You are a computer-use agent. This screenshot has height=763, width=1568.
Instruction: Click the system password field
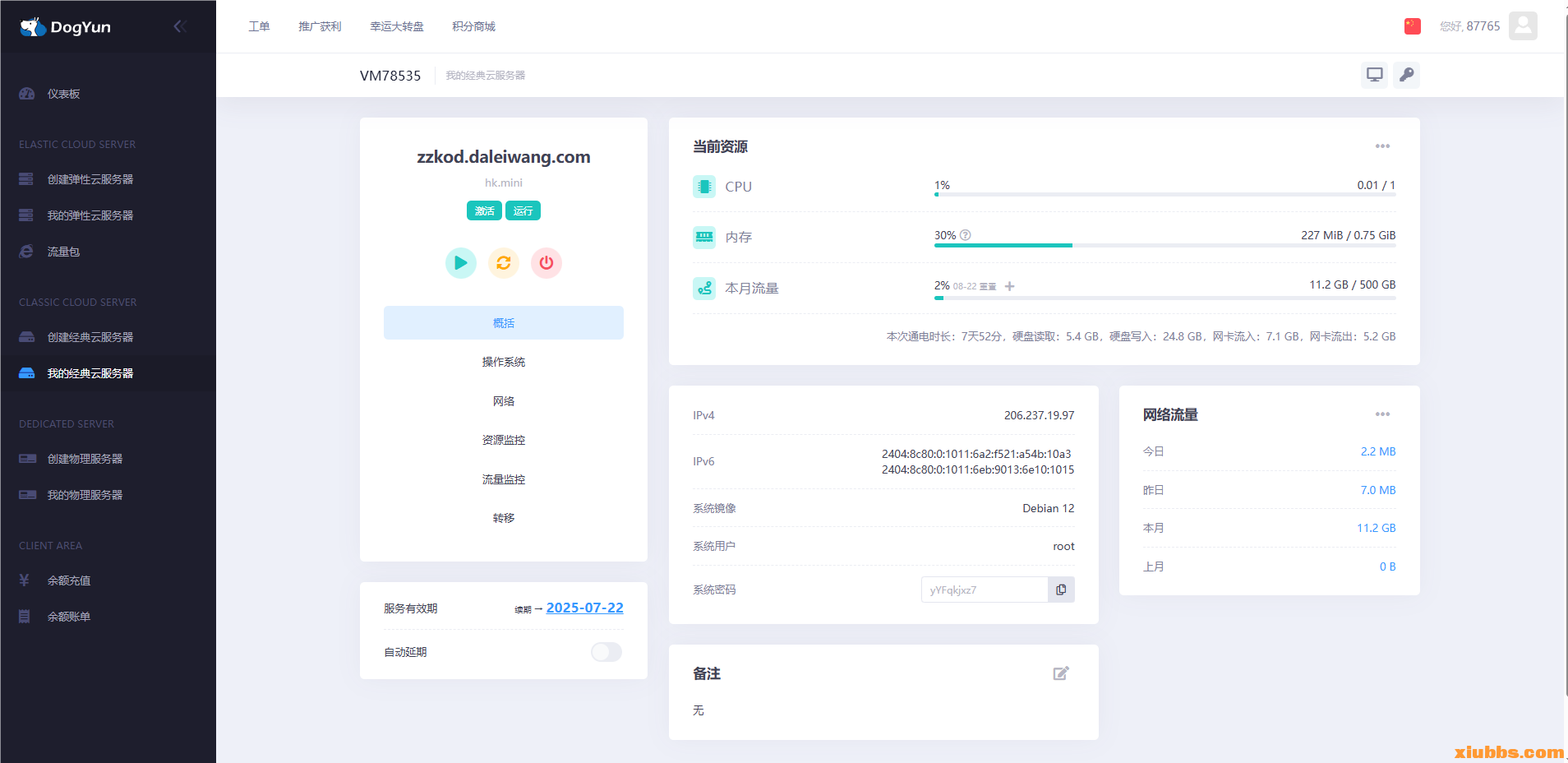pos(985,590)
